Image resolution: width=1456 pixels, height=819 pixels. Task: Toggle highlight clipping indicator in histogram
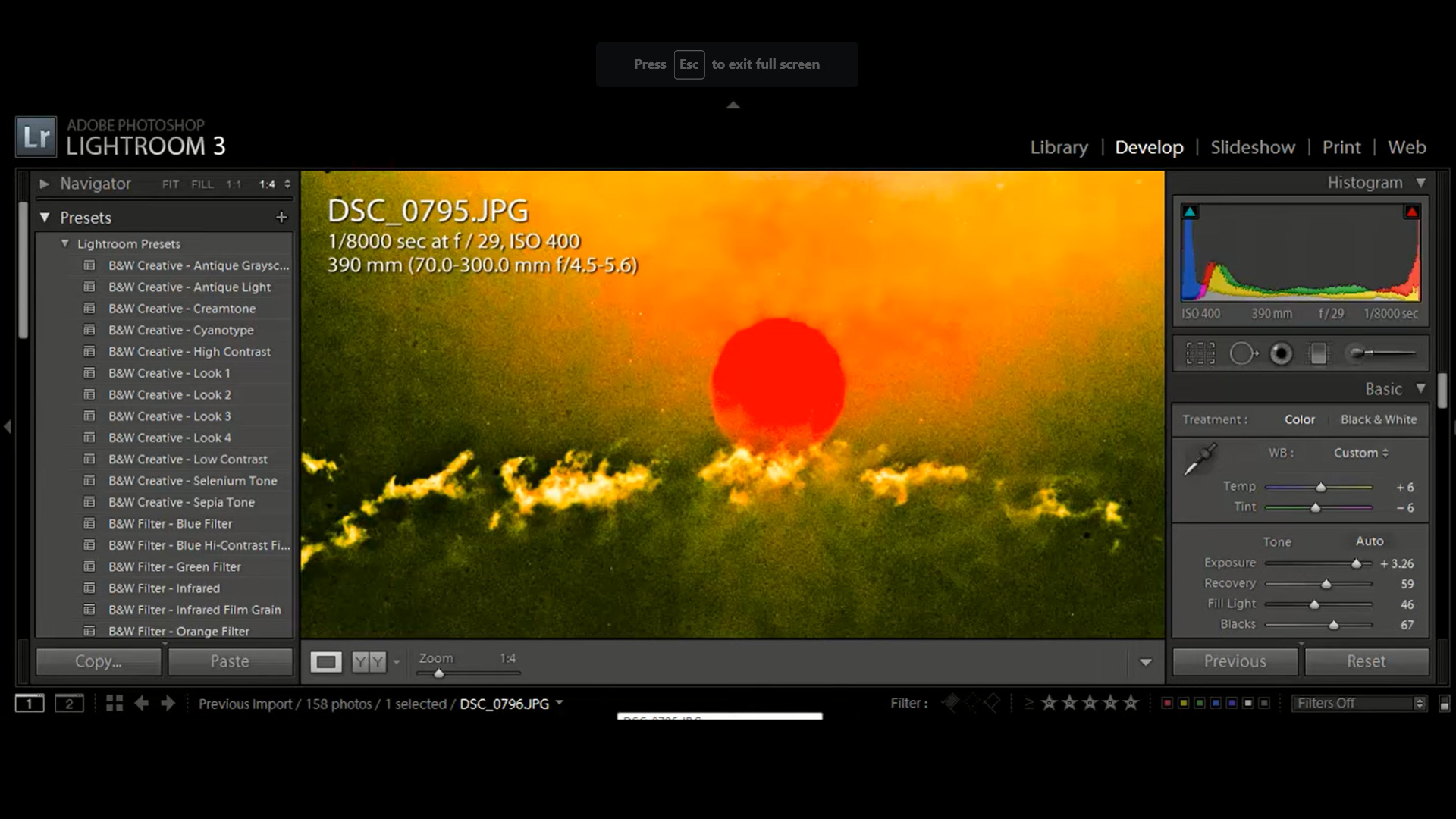pyautogui.click(x=1411, y=212)
